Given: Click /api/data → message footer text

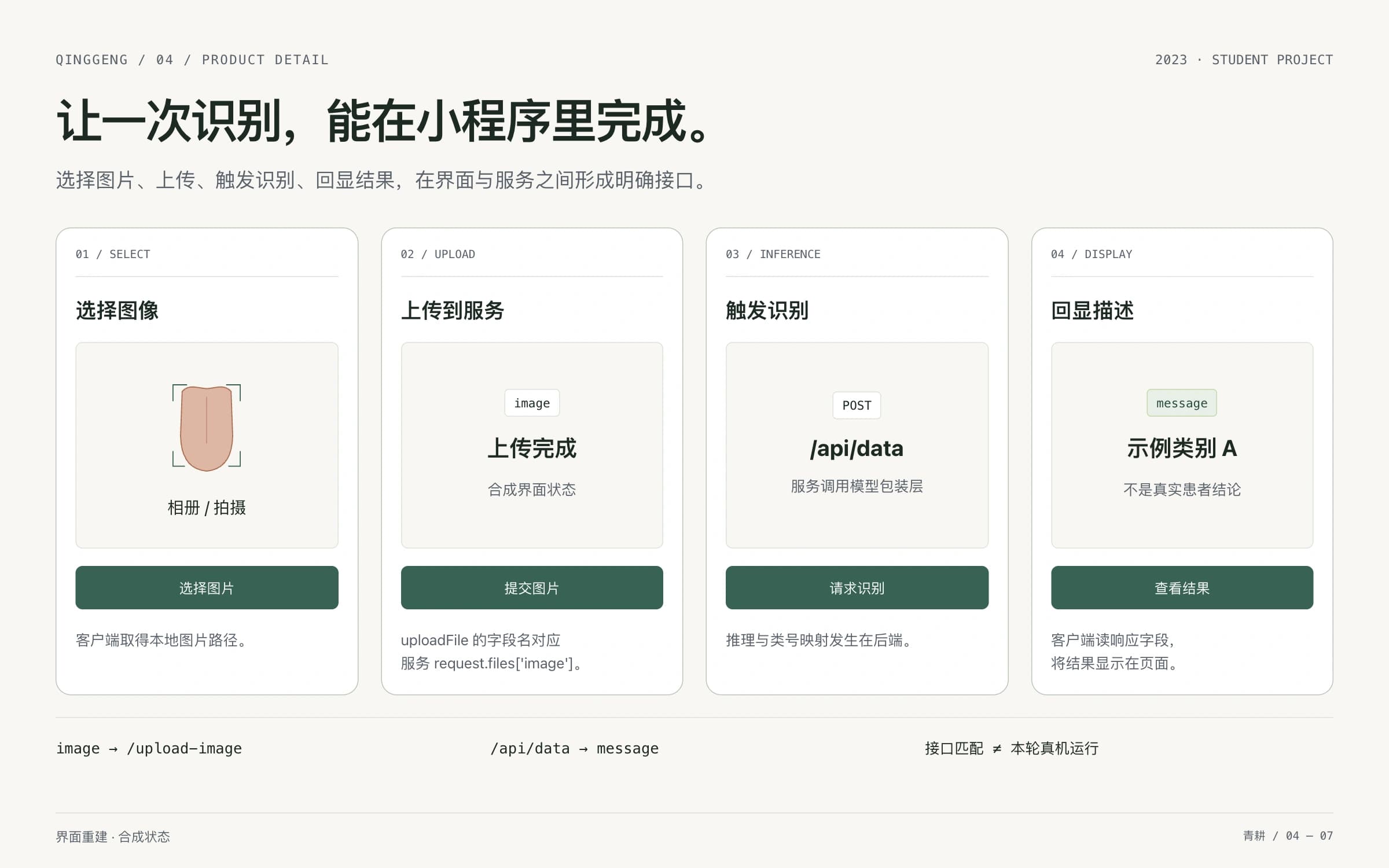Looking at the screenshot, I should tap(574, 748).
